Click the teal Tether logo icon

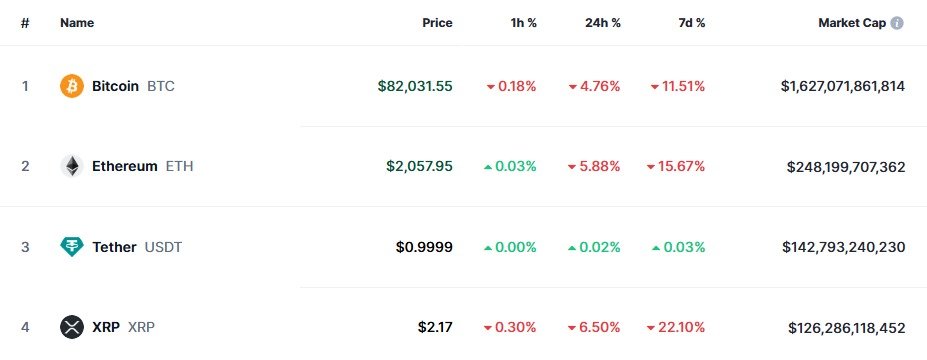tap(72, 247)
